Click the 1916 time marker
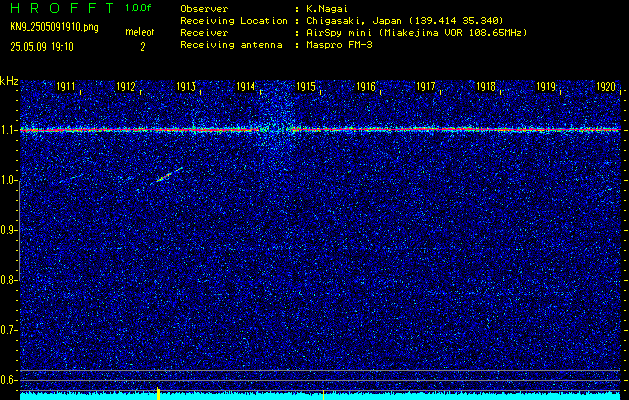The height and width of the screenshot is (400, 629). [x=366, y=87]
